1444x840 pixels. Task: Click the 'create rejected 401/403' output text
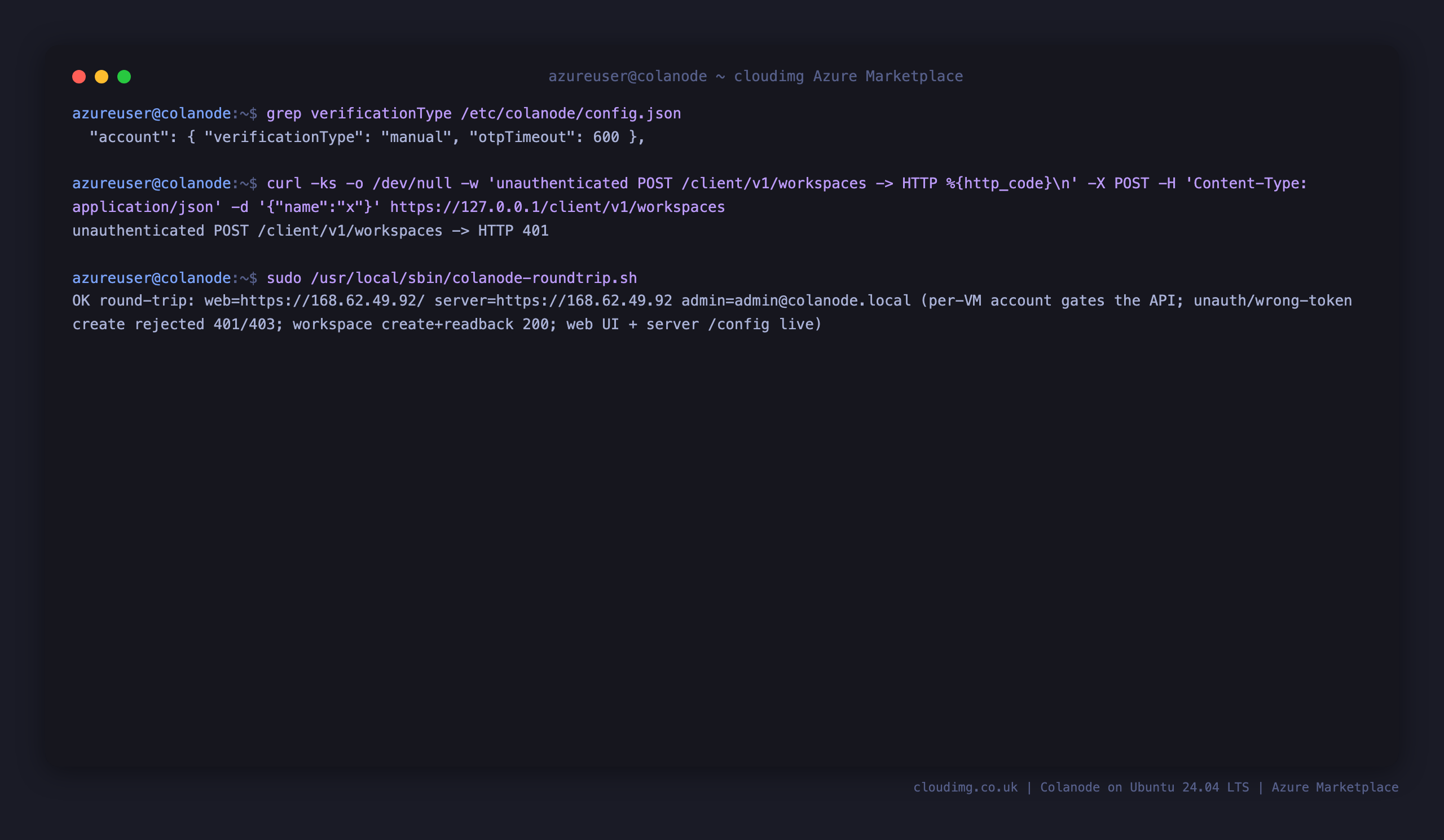pos(174,324)
